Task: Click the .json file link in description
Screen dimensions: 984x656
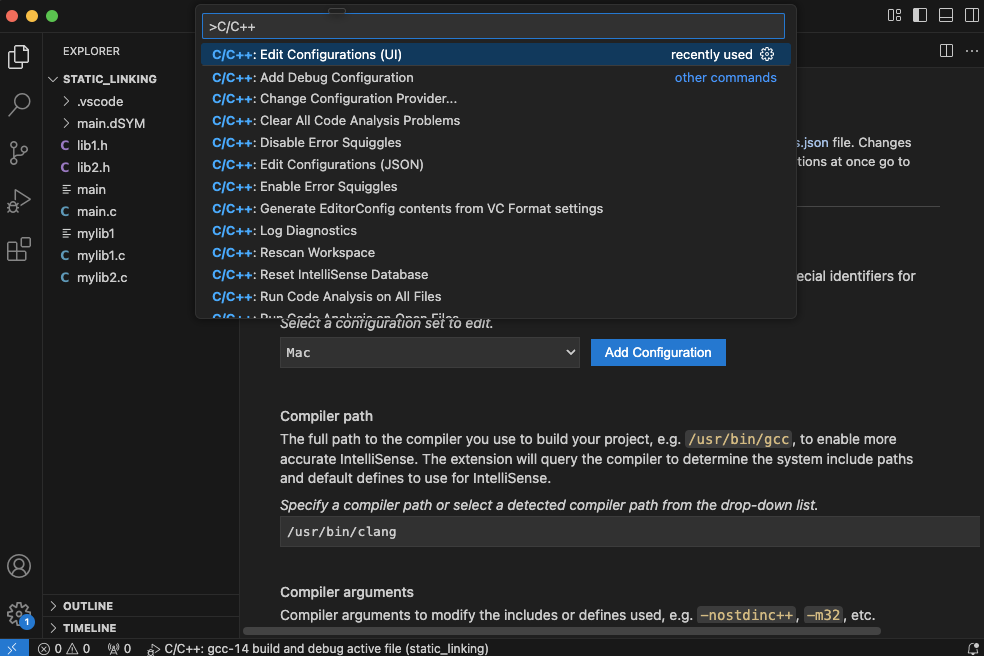Action: 813,142
